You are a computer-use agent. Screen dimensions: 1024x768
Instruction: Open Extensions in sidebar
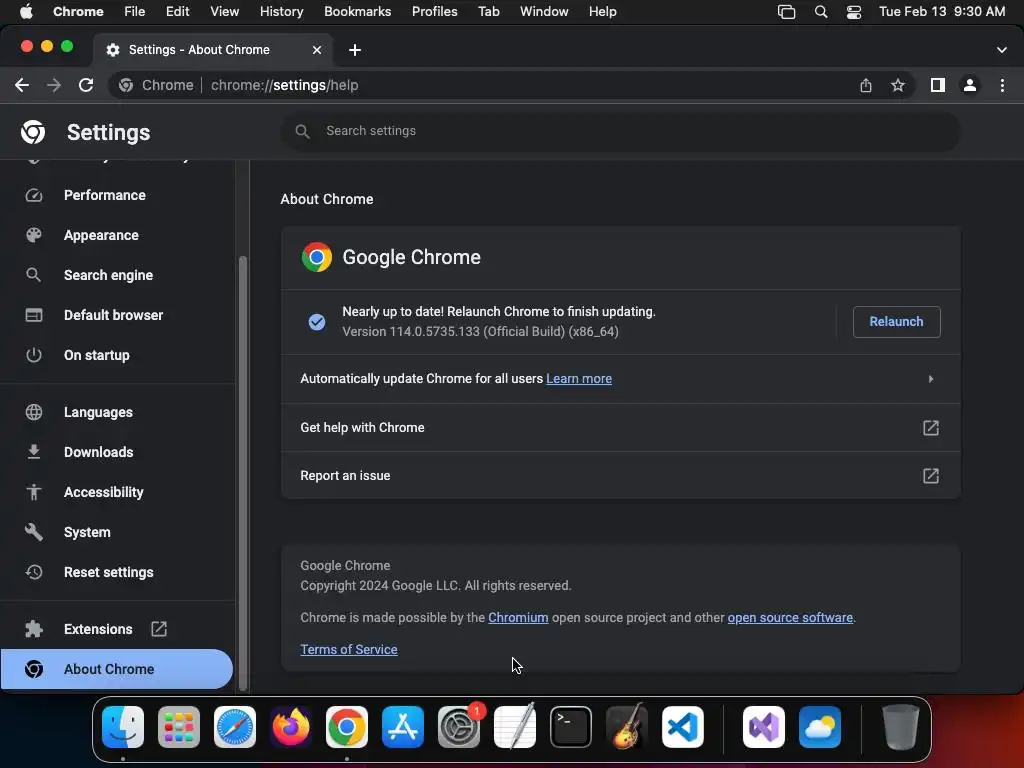98,630
